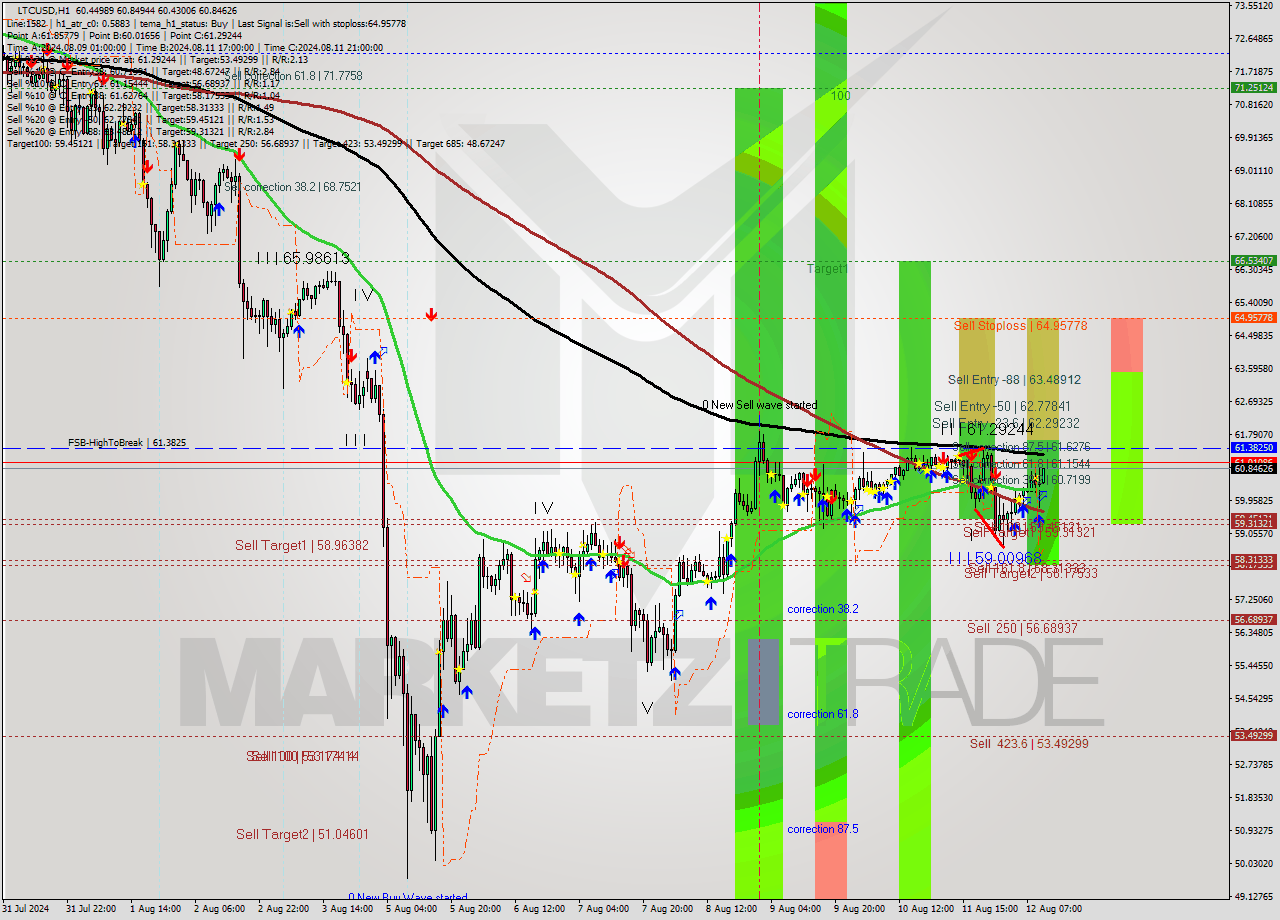Select the 'Sell Target1 | 58.96382' label
The image size is (1280, 920).
(x=302, y=545)
